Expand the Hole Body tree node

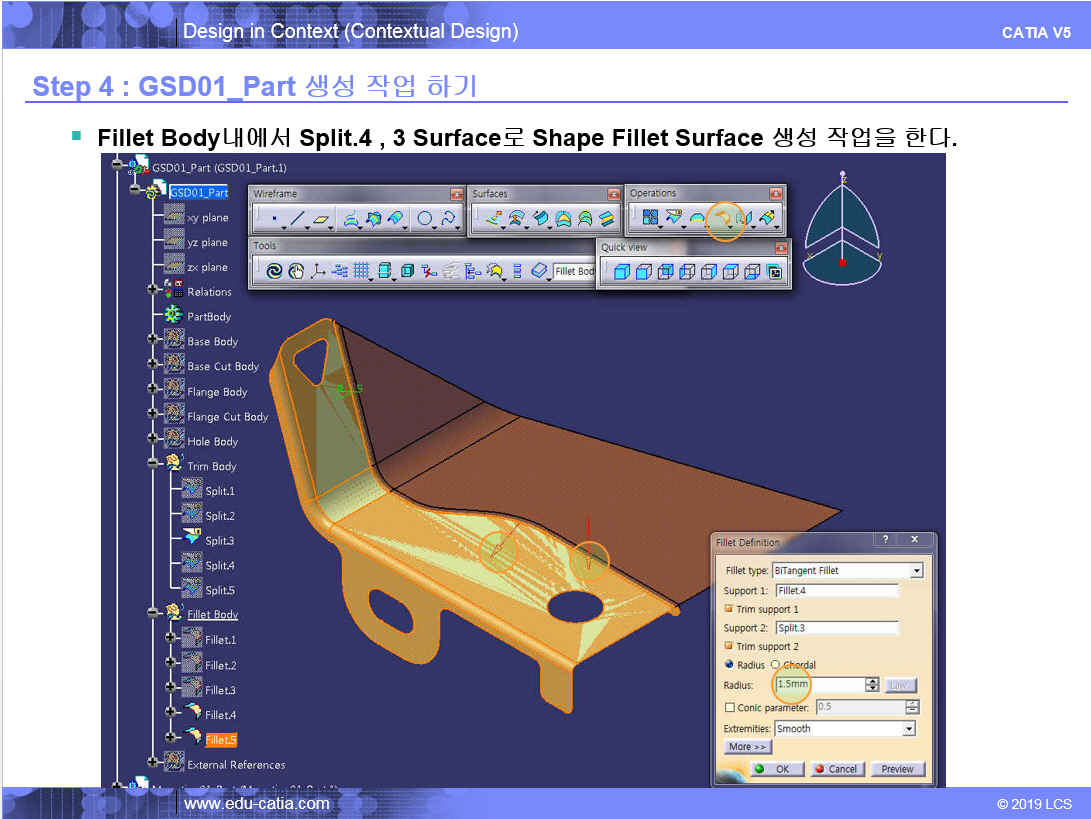point(152,438)
